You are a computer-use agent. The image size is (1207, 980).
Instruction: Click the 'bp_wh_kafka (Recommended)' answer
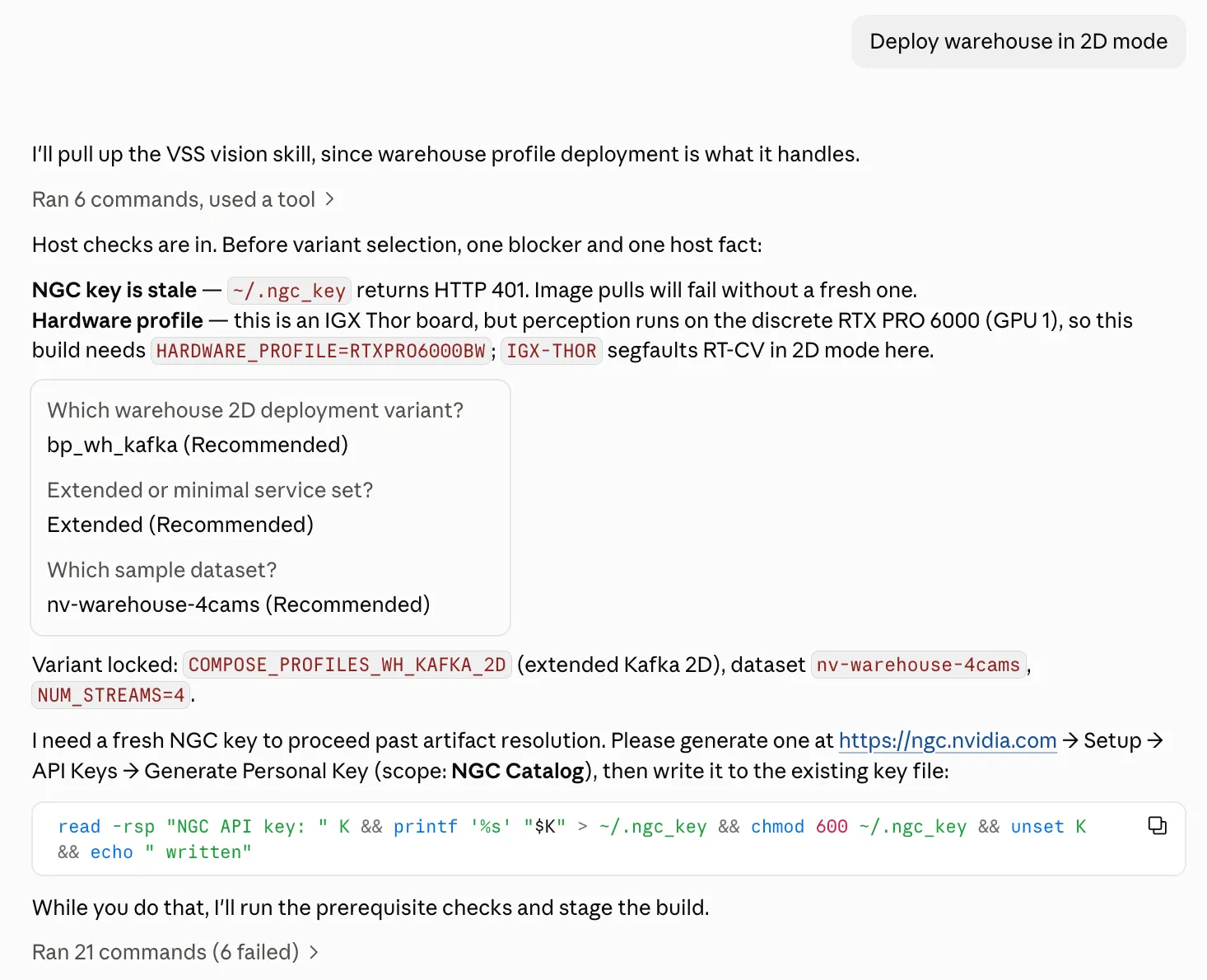(x=198, y=445)
